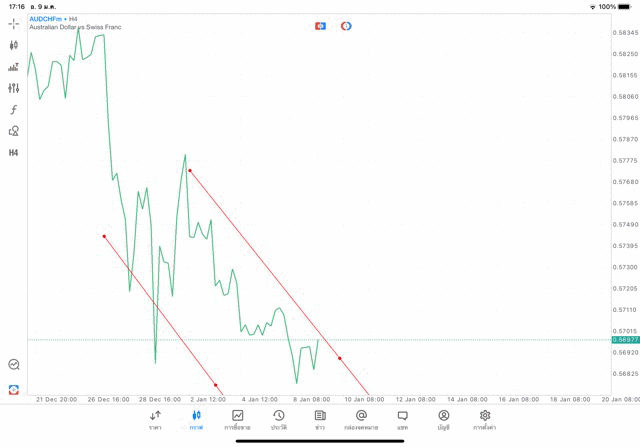The width and height of the screenshot is (640, 447).
Task: Open the drawing objects shapes icon
Action: pos(13,131)
